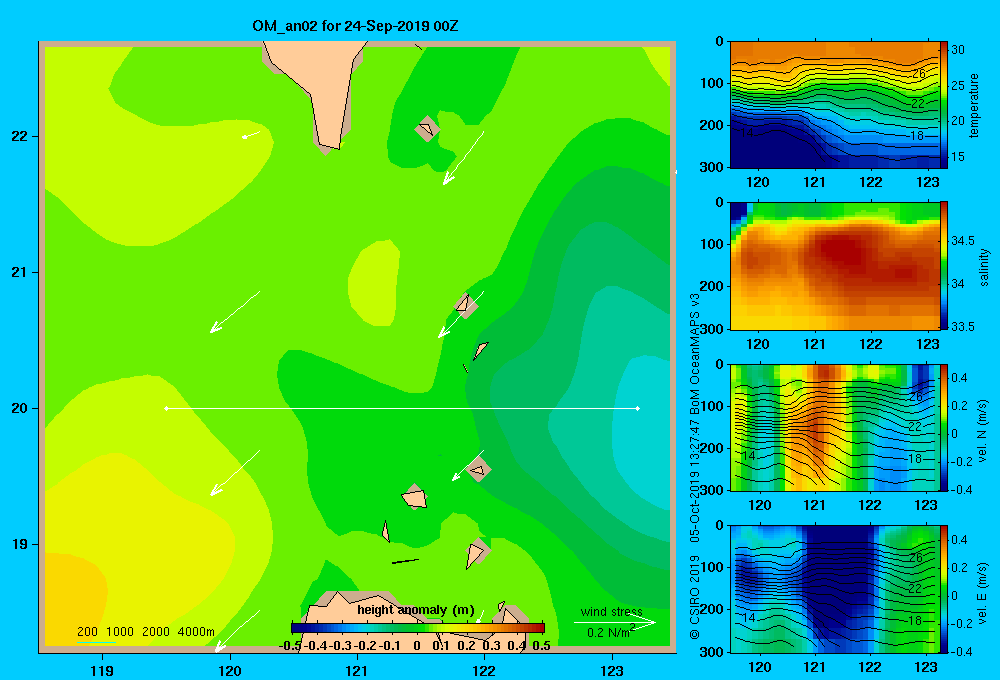
Task: Click the '0.5' tick ending the height anomaly scale
Action: pos(541,646)
